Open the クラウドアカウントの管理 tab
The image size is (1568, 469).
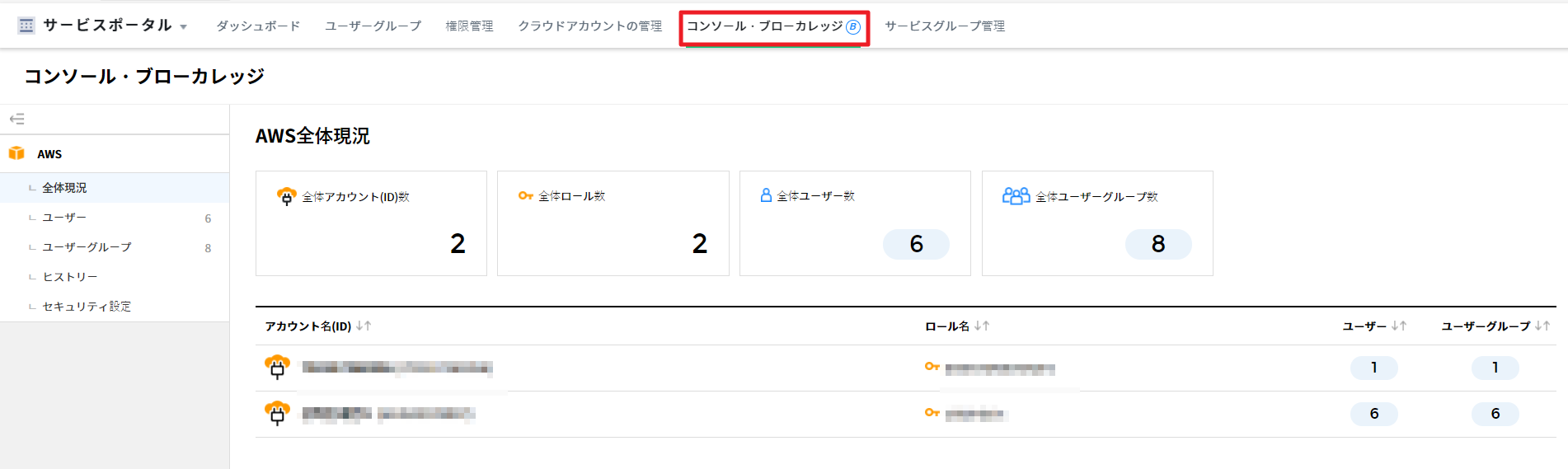[589, 26]
